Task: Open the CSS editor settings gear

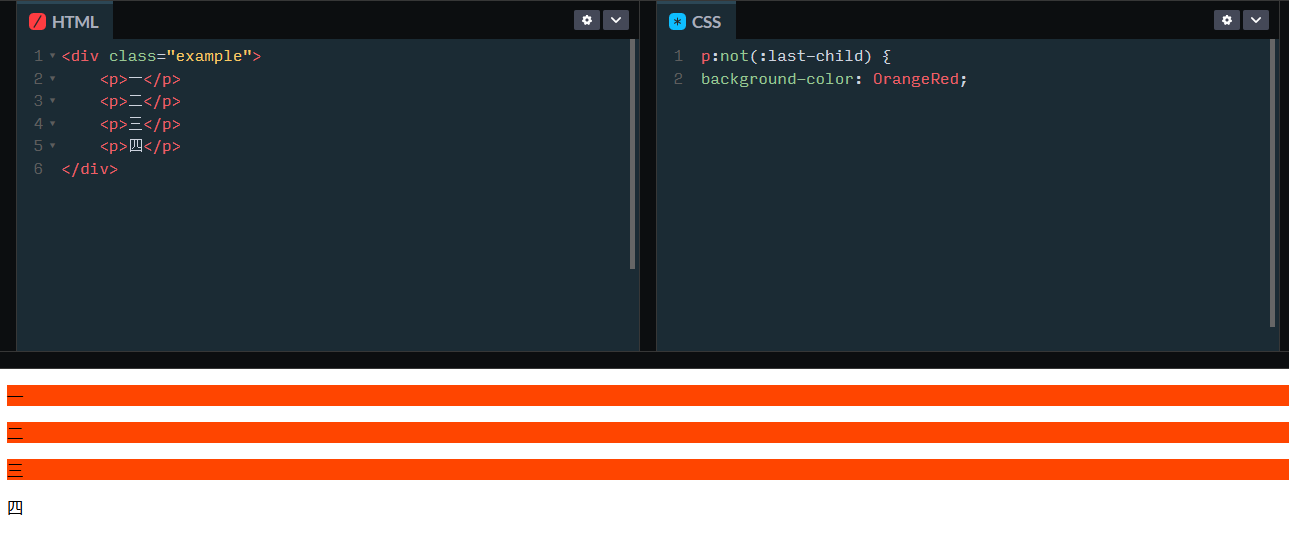Action: [1227, 20]
